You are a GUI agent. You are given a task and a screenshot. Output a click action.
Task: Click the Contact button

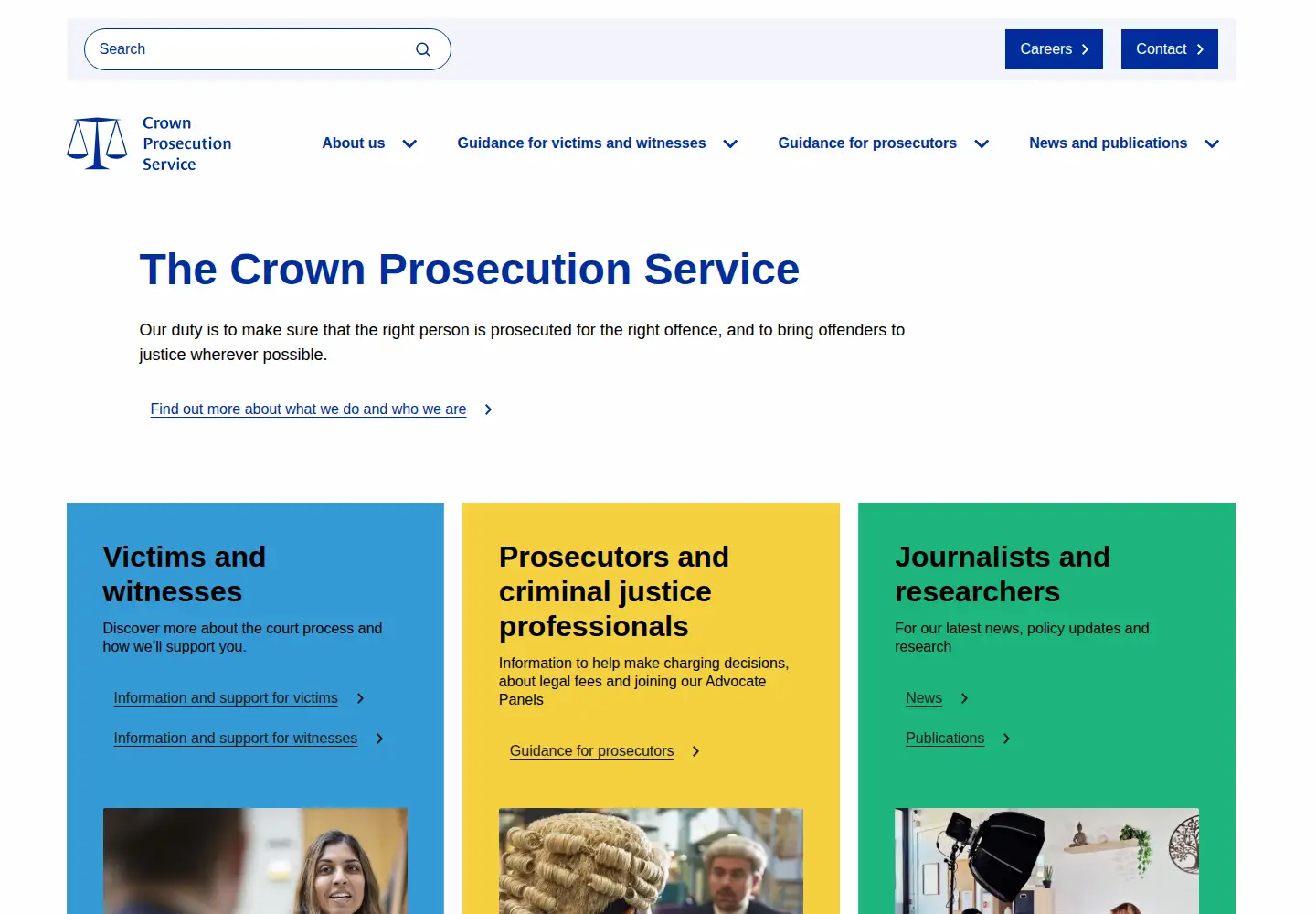click(1170, 49)
